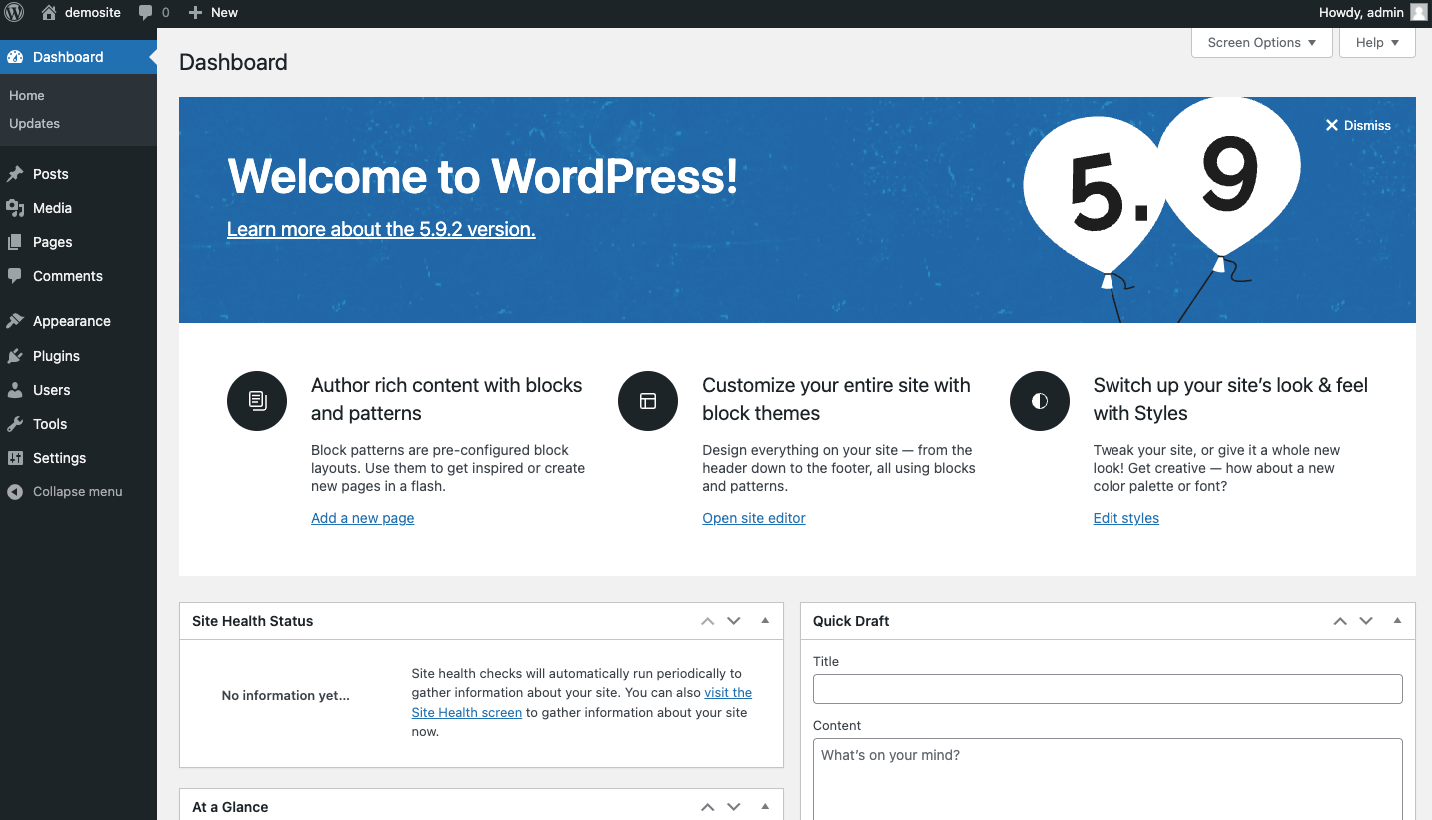Collapse the At a Glance panel

[765, 807]
